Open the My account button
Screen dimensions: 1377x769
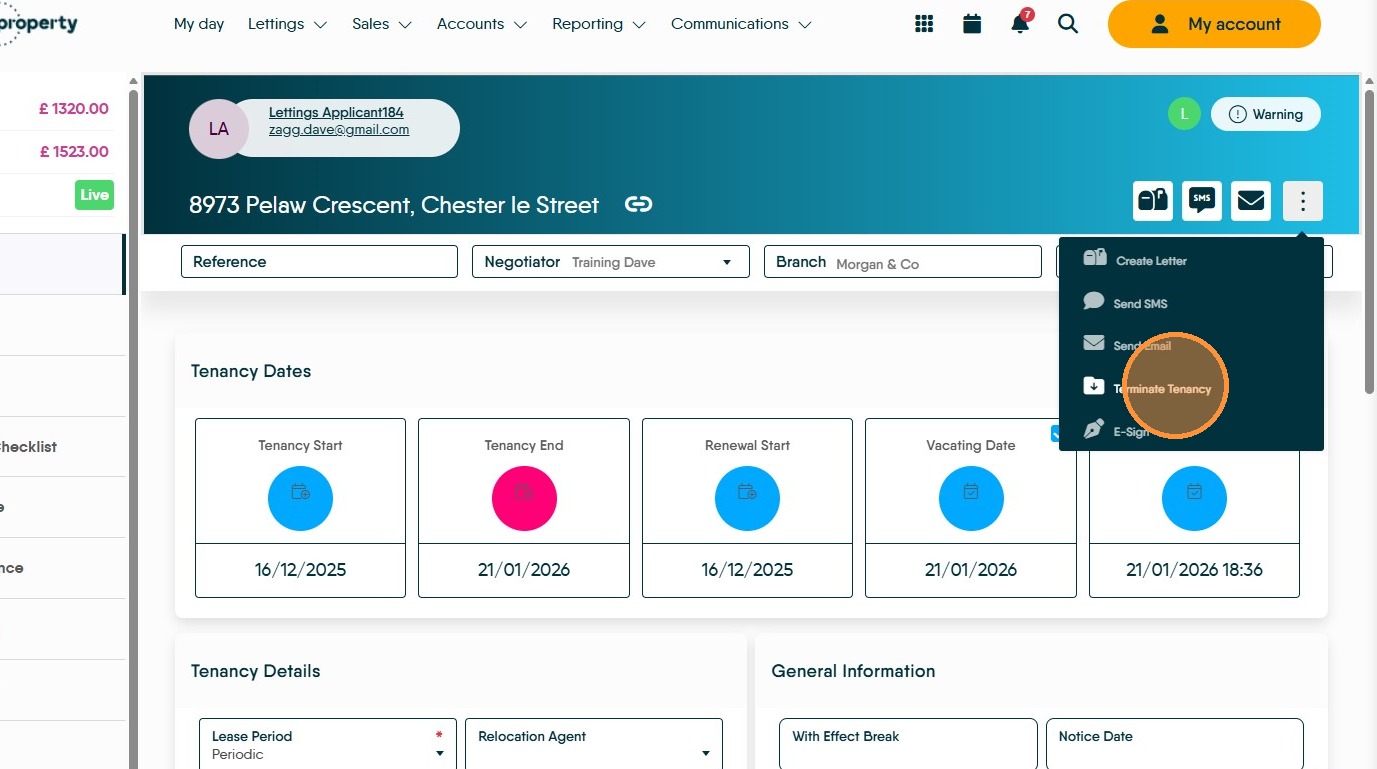pos(1214,24)
